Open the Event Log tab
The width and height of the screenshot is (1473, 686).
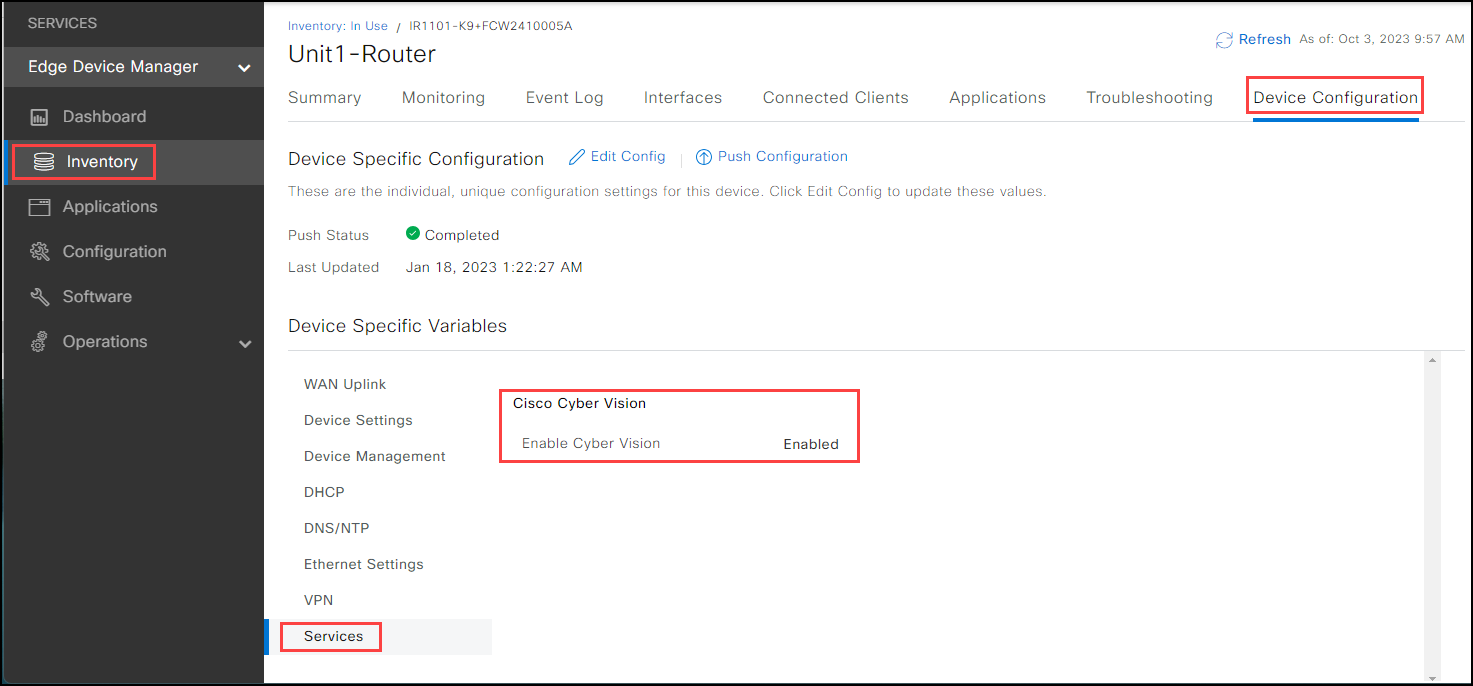[565, 98]
